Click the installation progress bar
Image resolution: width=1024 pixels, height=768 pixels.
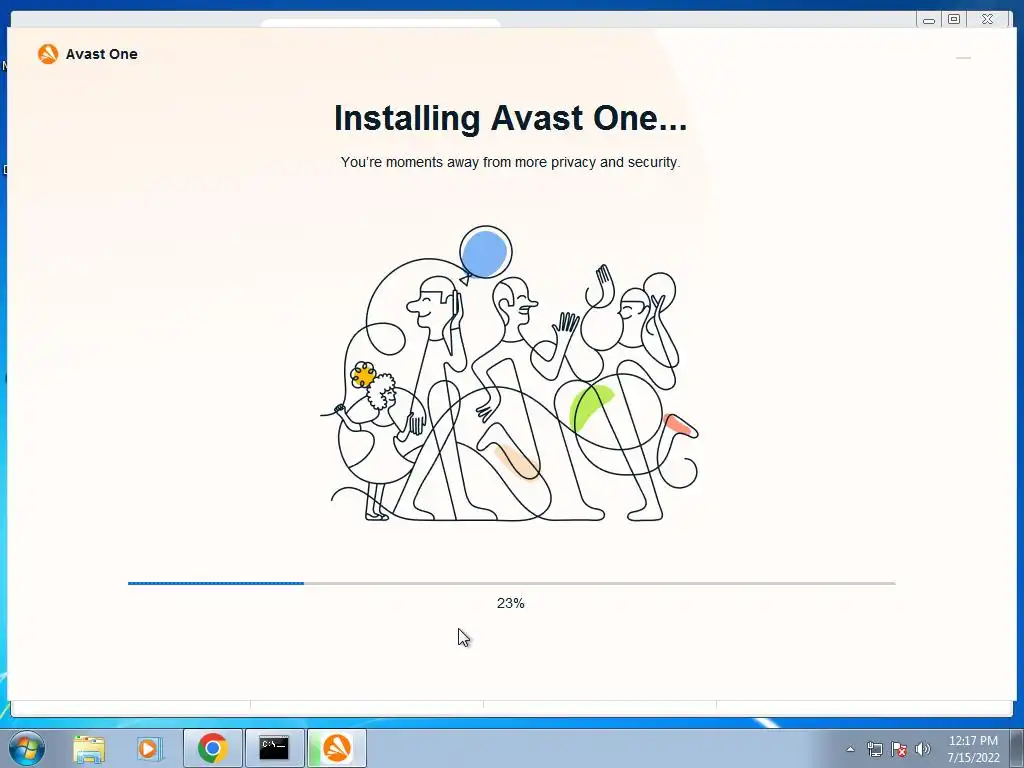tap(511, 583)
